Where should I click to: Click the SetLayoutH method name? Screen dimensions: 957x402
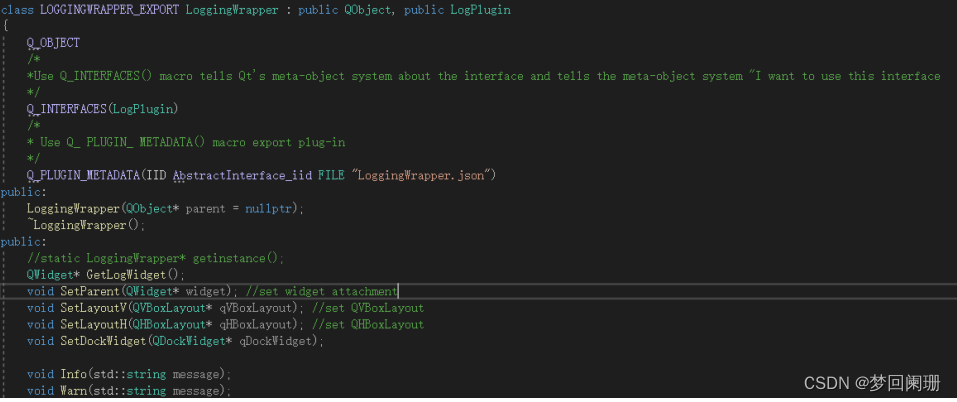(96, 324)
